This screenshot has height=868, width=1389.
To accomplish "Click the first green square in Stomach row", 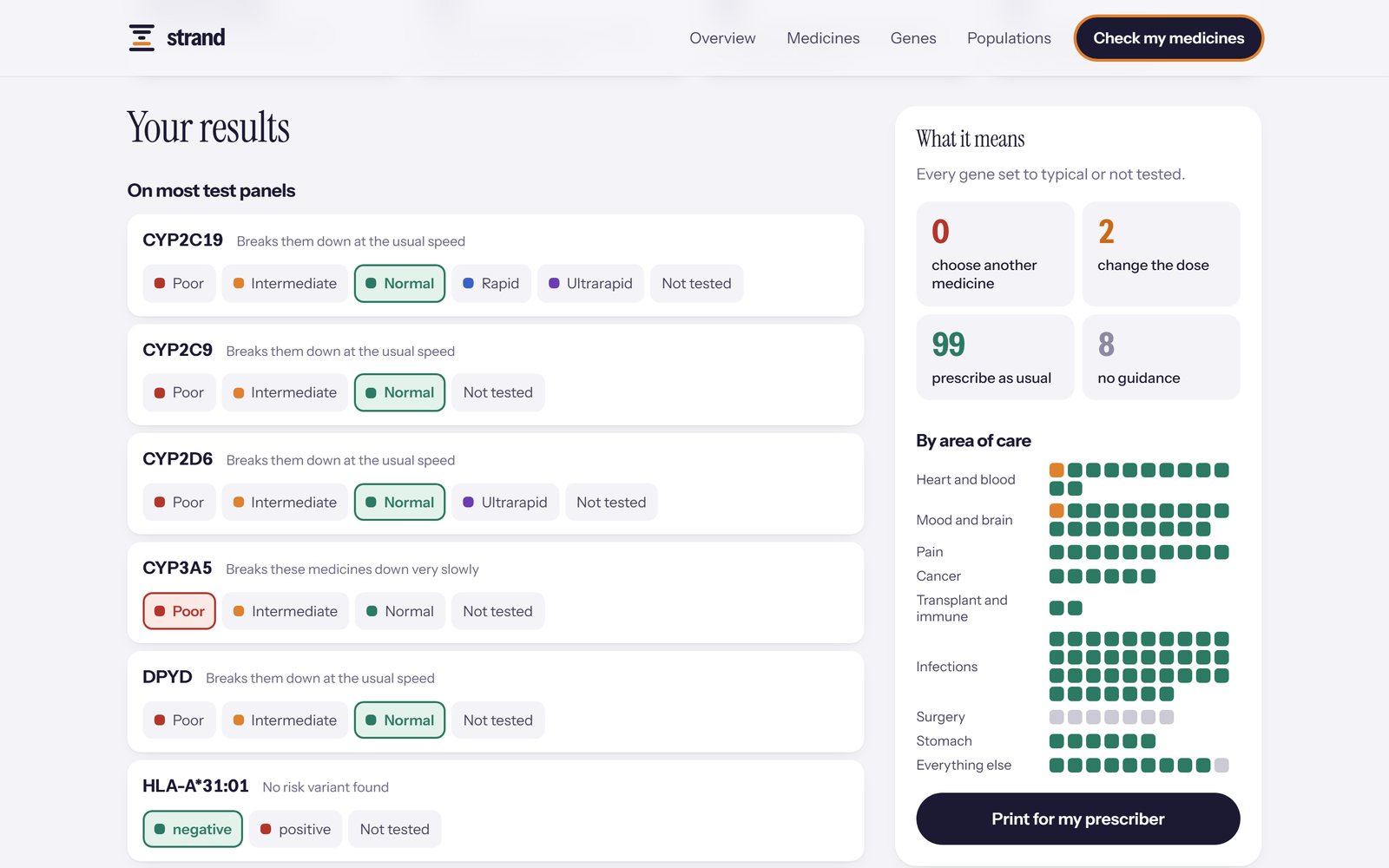I will tap(1057, 741).
